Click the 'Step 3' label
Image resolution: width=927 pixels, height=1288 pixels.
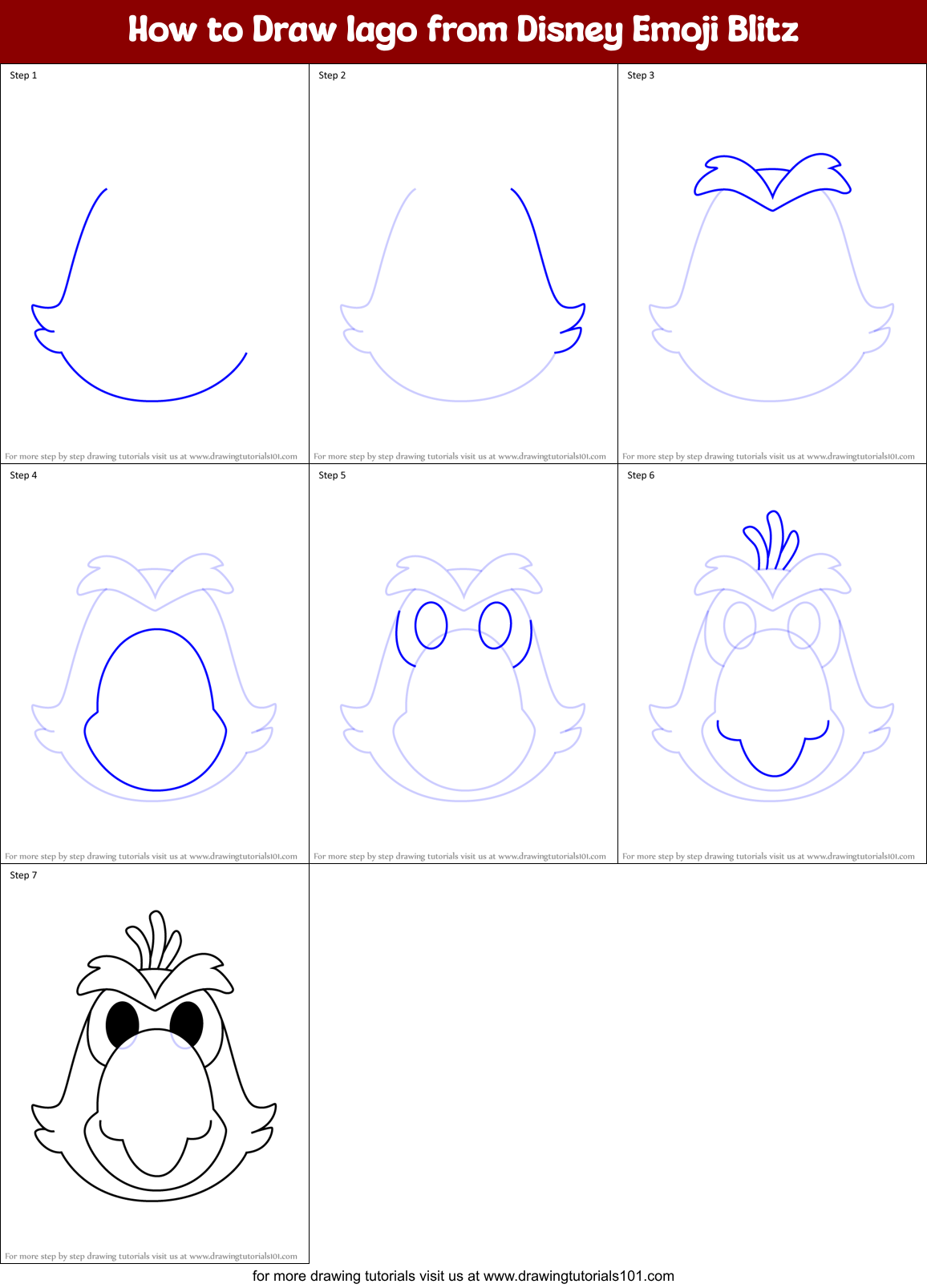pos(641,75)
